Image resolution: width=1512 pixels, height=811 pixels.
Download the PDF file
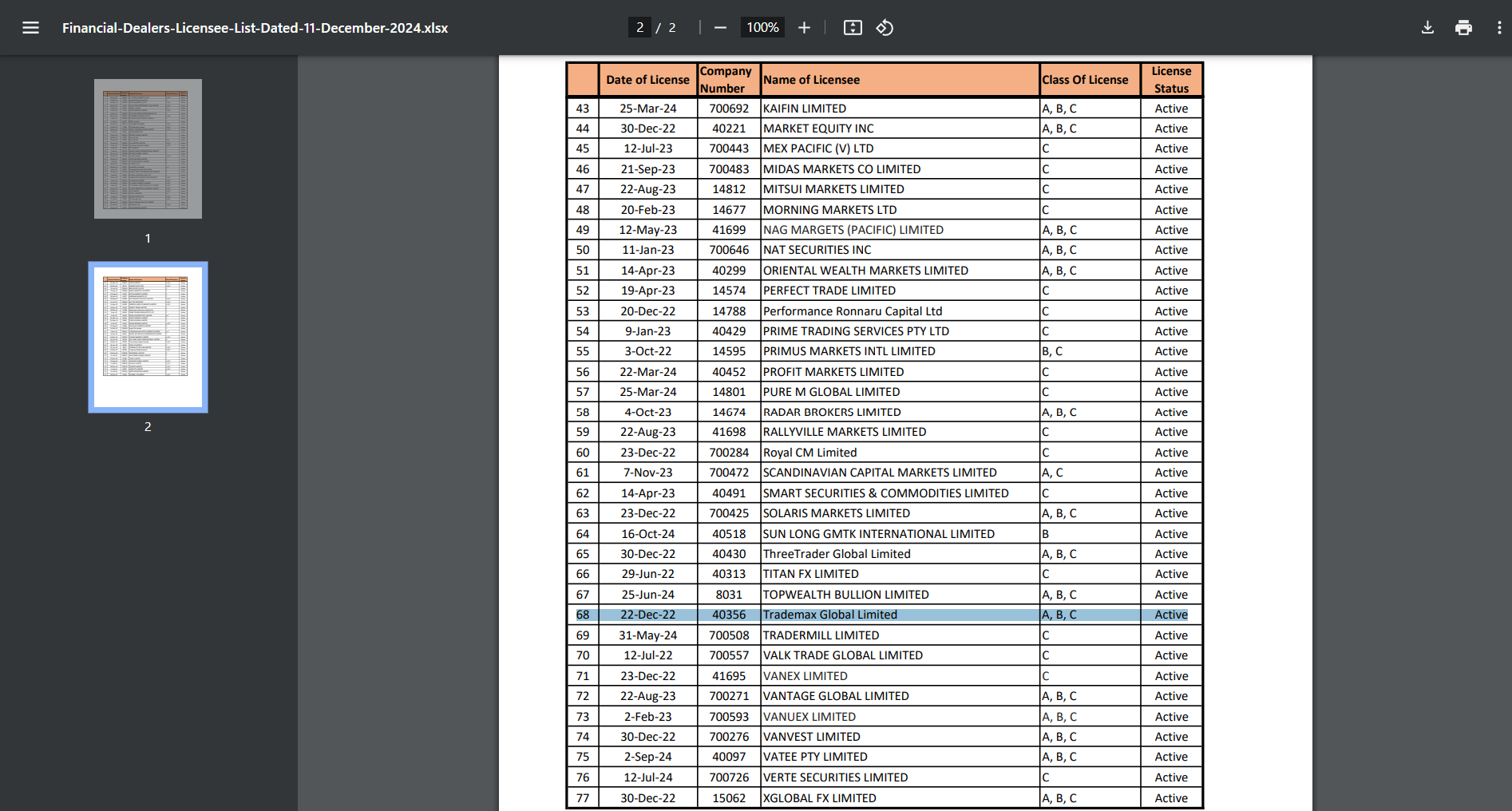(1427, 28)
